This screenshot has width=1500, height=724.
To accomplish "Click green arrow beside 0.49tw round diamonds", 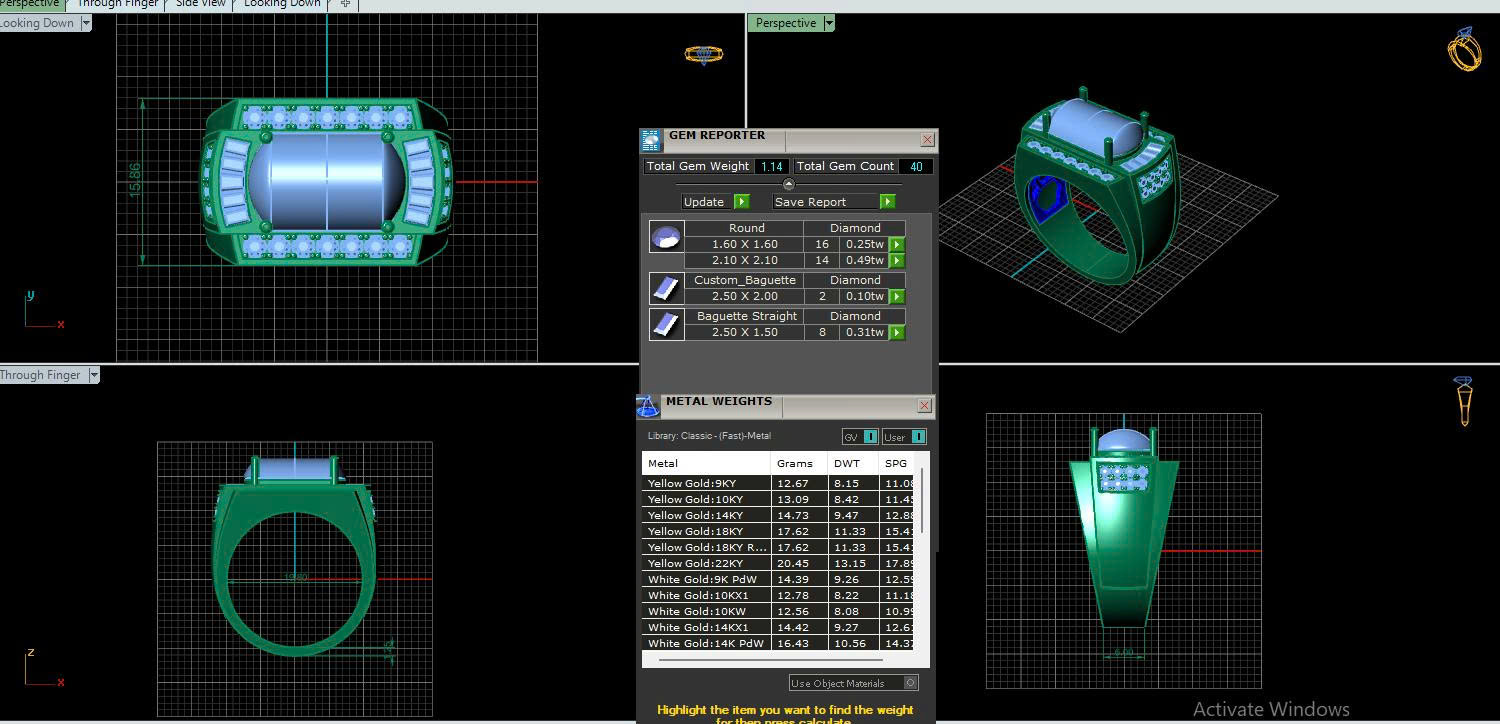I will point(897,260).
